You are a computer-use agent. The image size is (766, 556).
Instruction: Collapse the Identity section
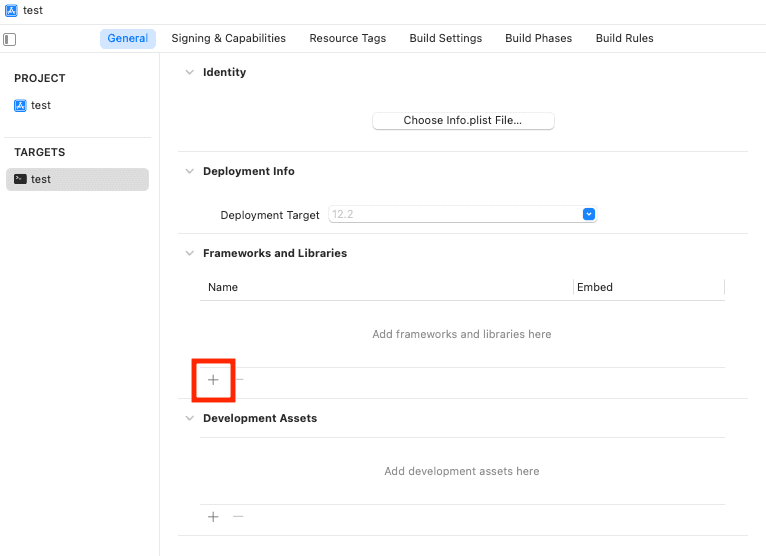tap(189, 72)
